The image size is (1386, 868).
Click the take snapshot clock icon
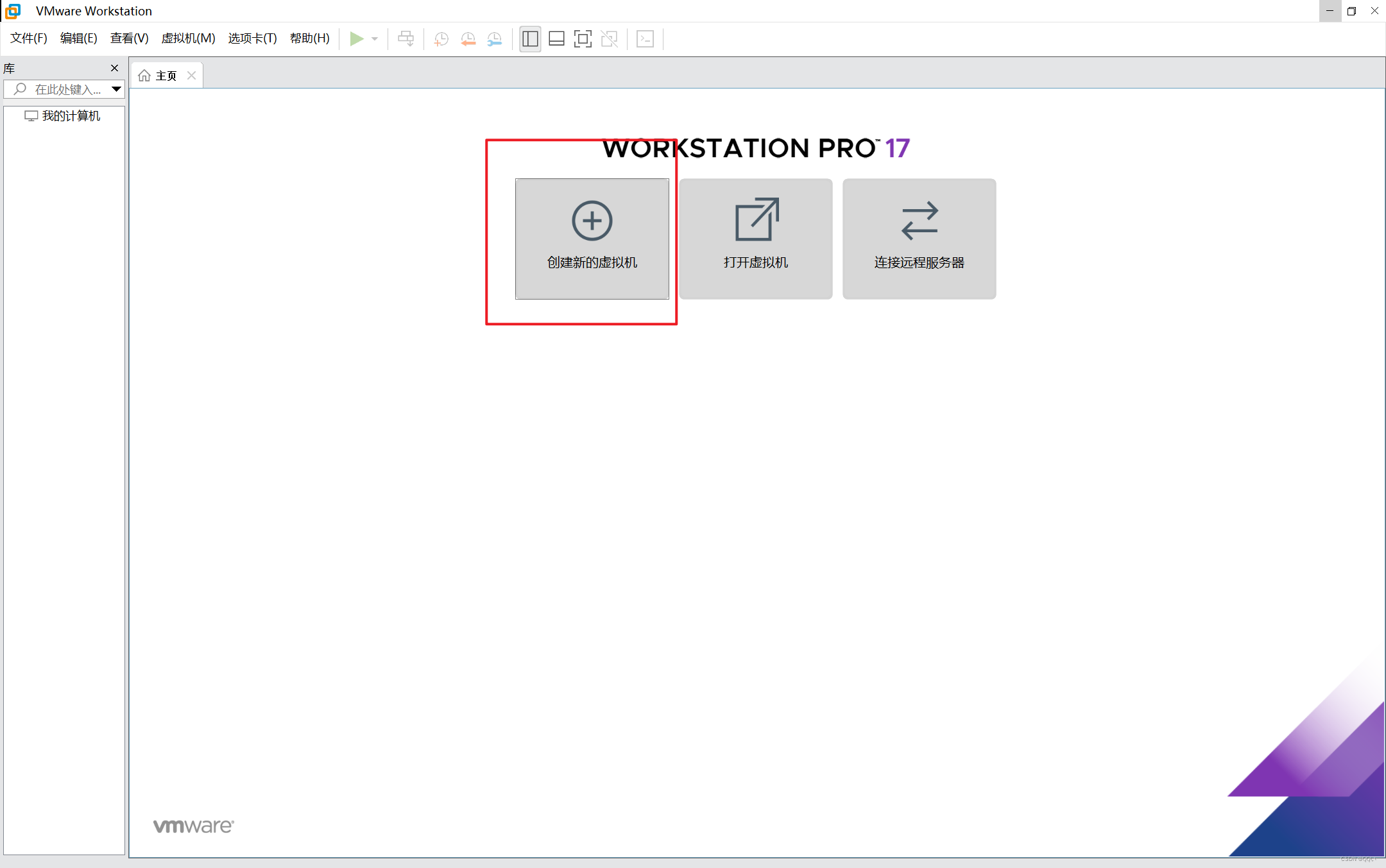pos(441,38)
